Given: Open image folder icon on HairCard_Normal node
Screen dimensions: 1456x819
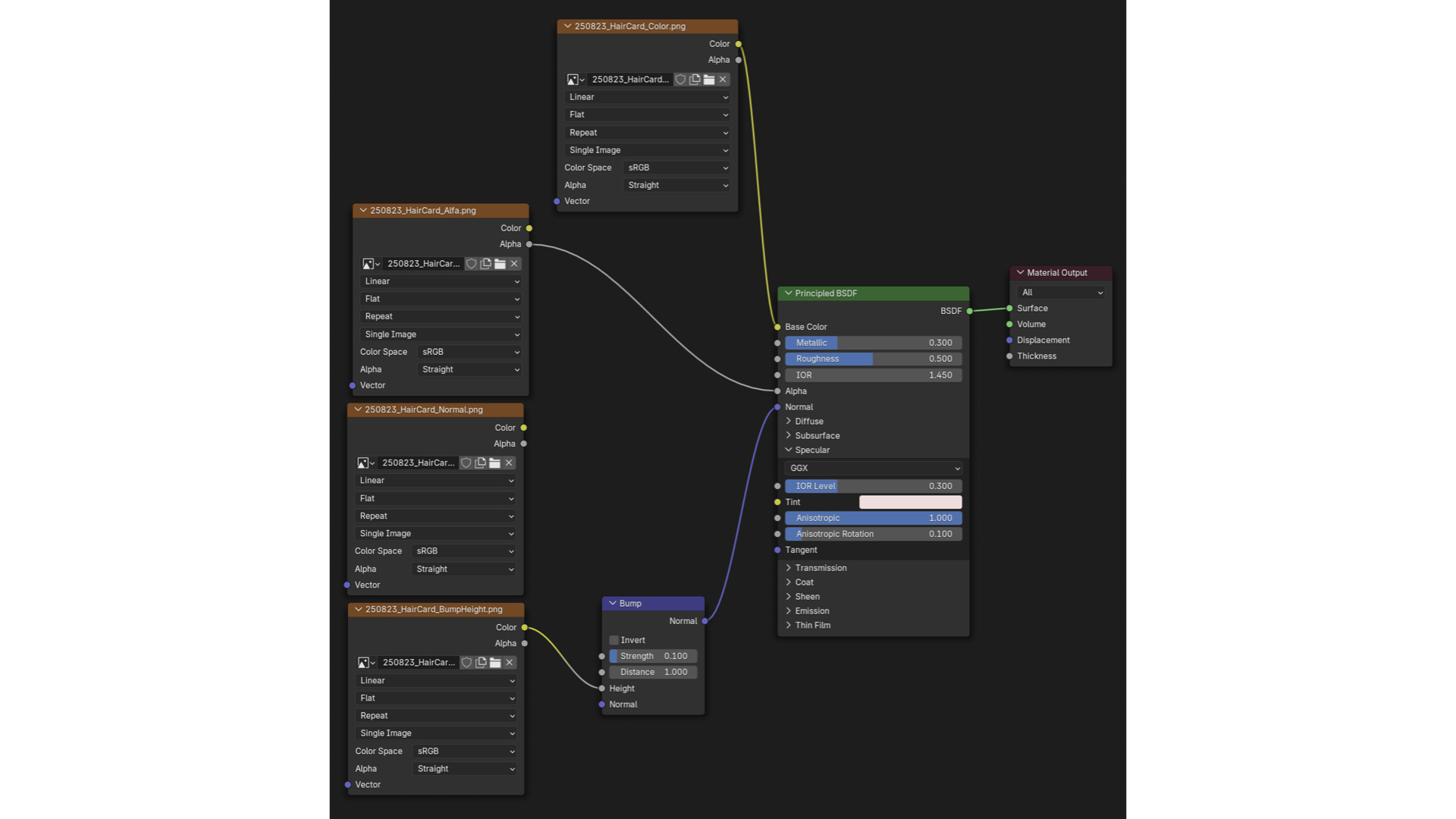Looking at the screenshot, I should point(494,463).
